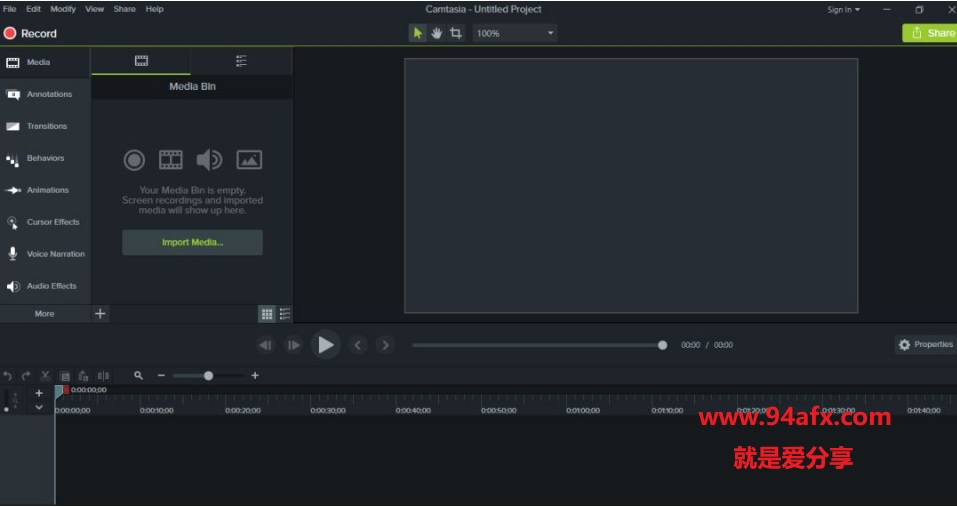957x507 pixels.
Task: Select the hand Pan tool
Action: click(x=436, y=33)
